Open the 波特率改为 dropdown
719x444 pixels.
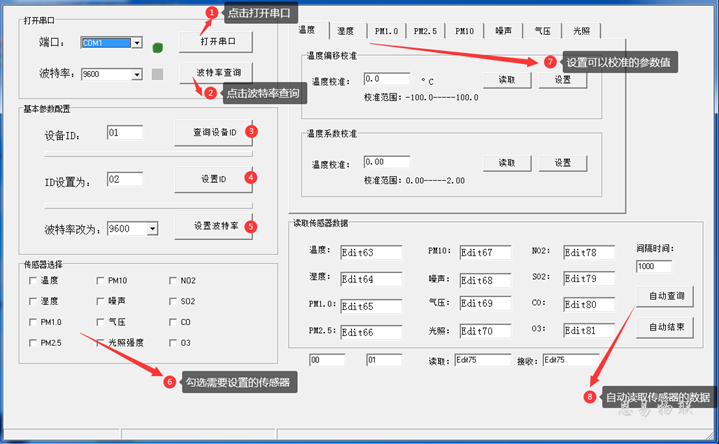tap(152, 228)
